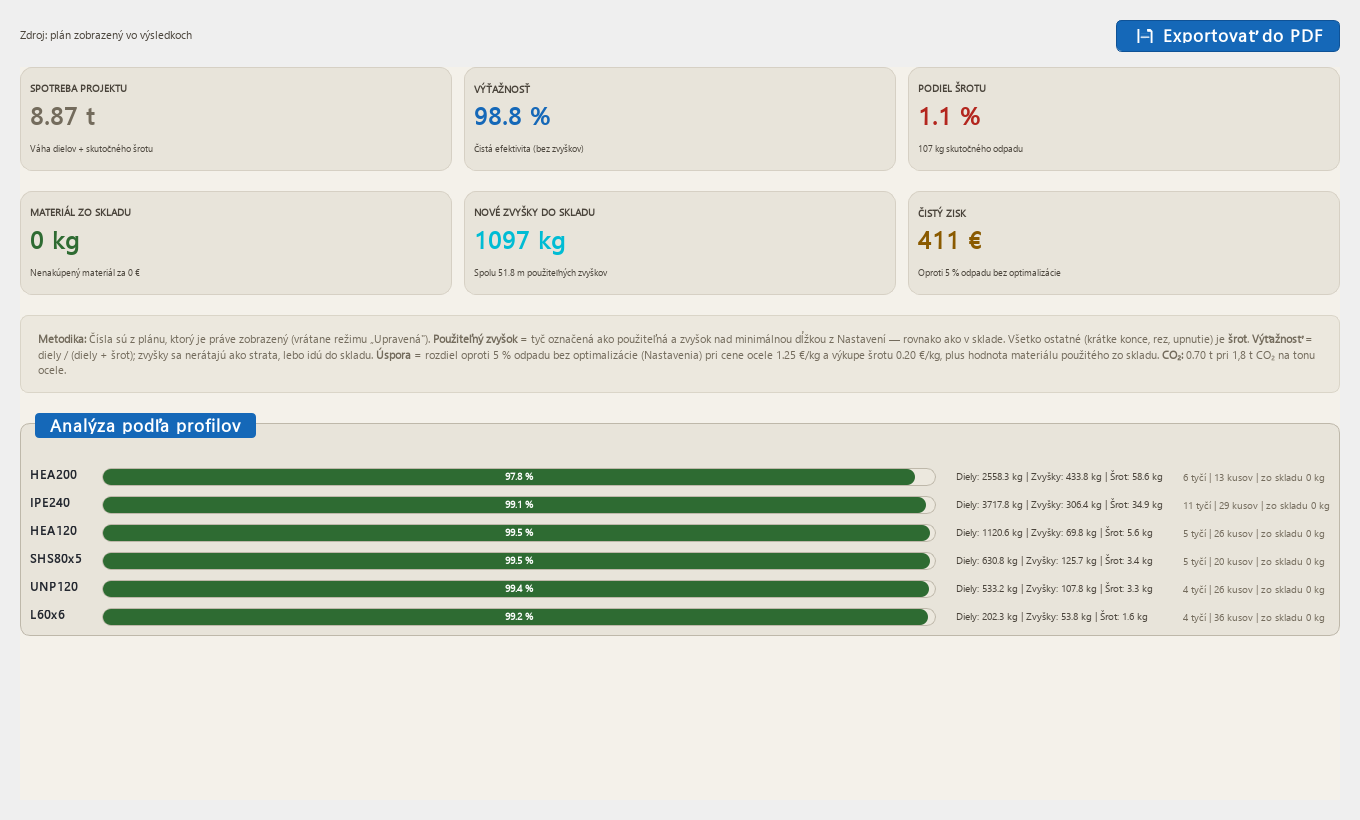Click HEA200 stats Diely: 2558.3 kg
The height and width of the screenshot is (820, 1360).
(x=989, y=477)
